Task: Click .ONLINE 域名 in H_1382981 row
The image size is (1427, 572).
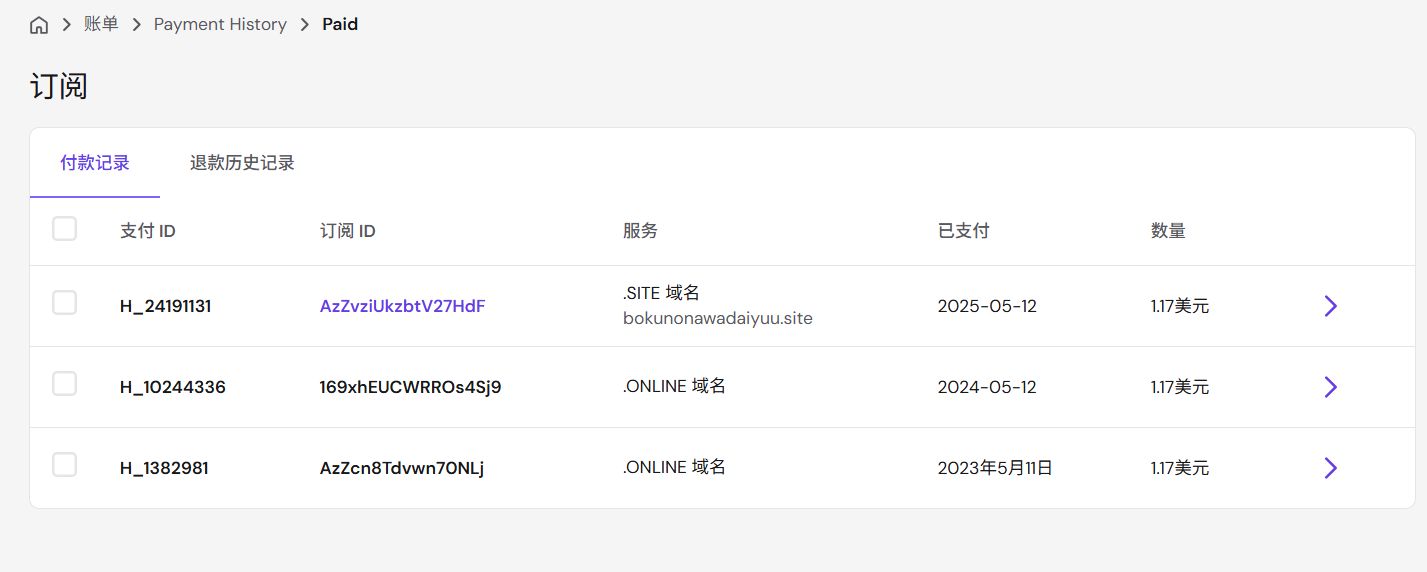Action: pyautogui.click(x=674, y=467)
